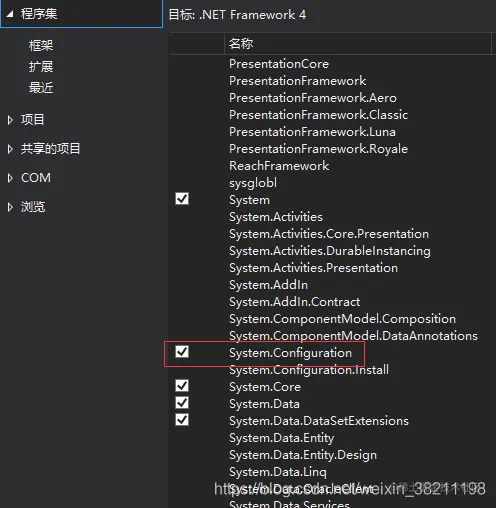The image size is (496, 508).
Task: Expand the COM category arrow
Action: pyautogui.click(x=10, y=178)
